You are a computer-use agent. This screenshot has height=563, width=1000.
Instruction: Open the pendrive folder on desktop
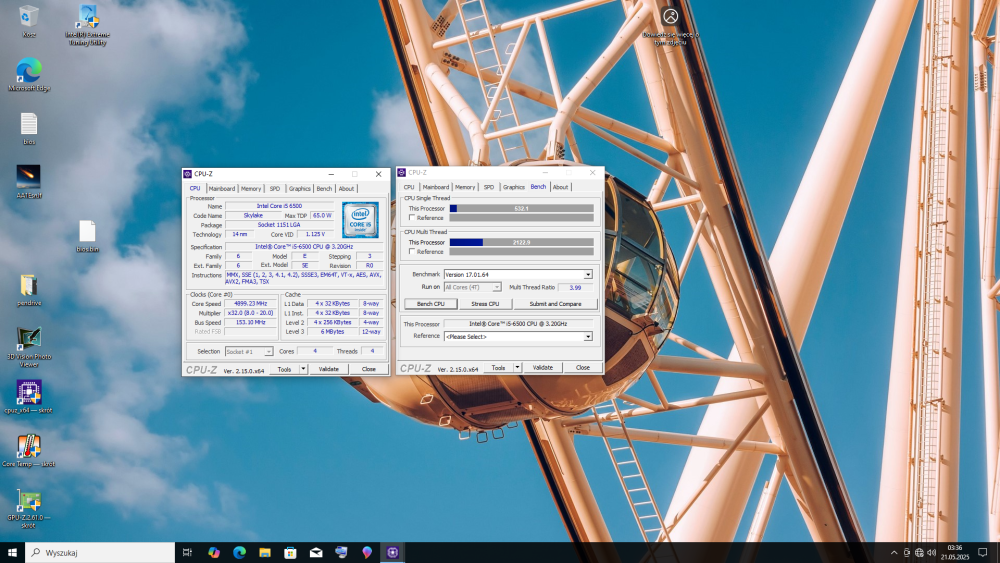coord(28,286)
